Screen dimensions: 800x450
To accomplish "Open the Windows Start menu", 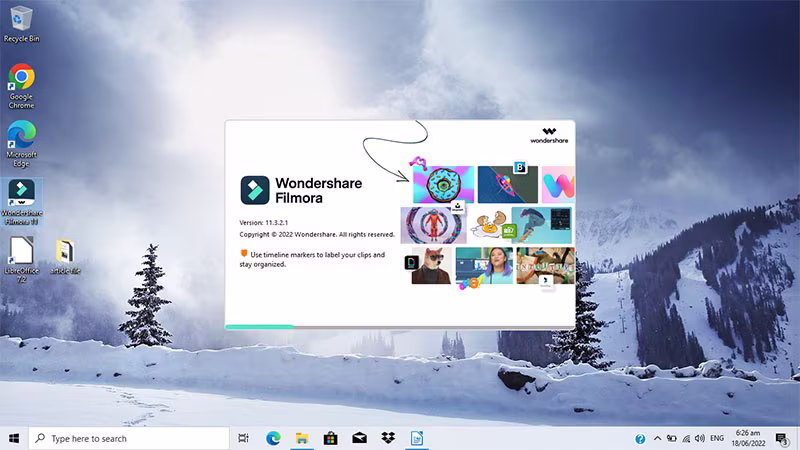I will [14, 438].
